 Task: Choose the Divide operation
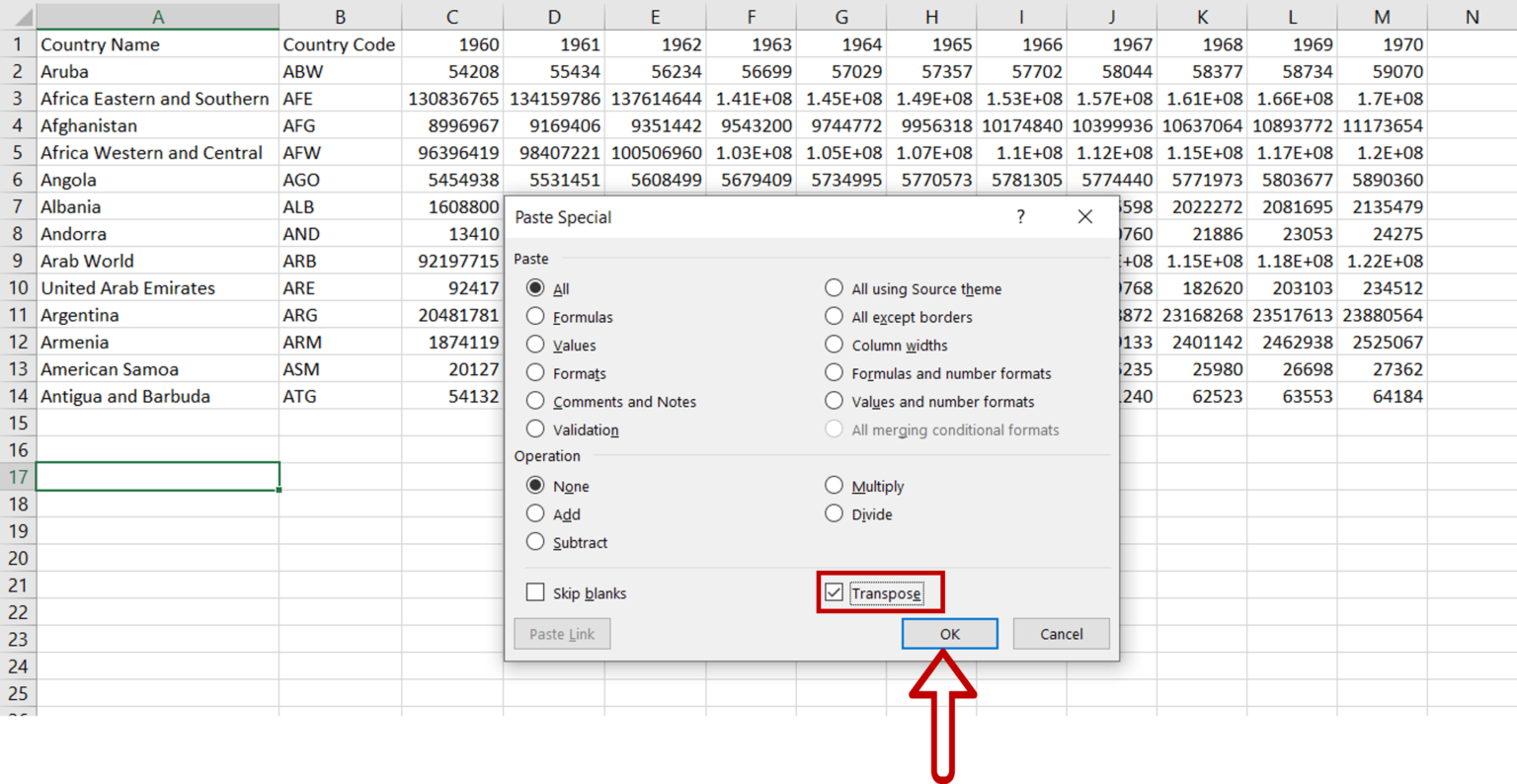point(834,513)
